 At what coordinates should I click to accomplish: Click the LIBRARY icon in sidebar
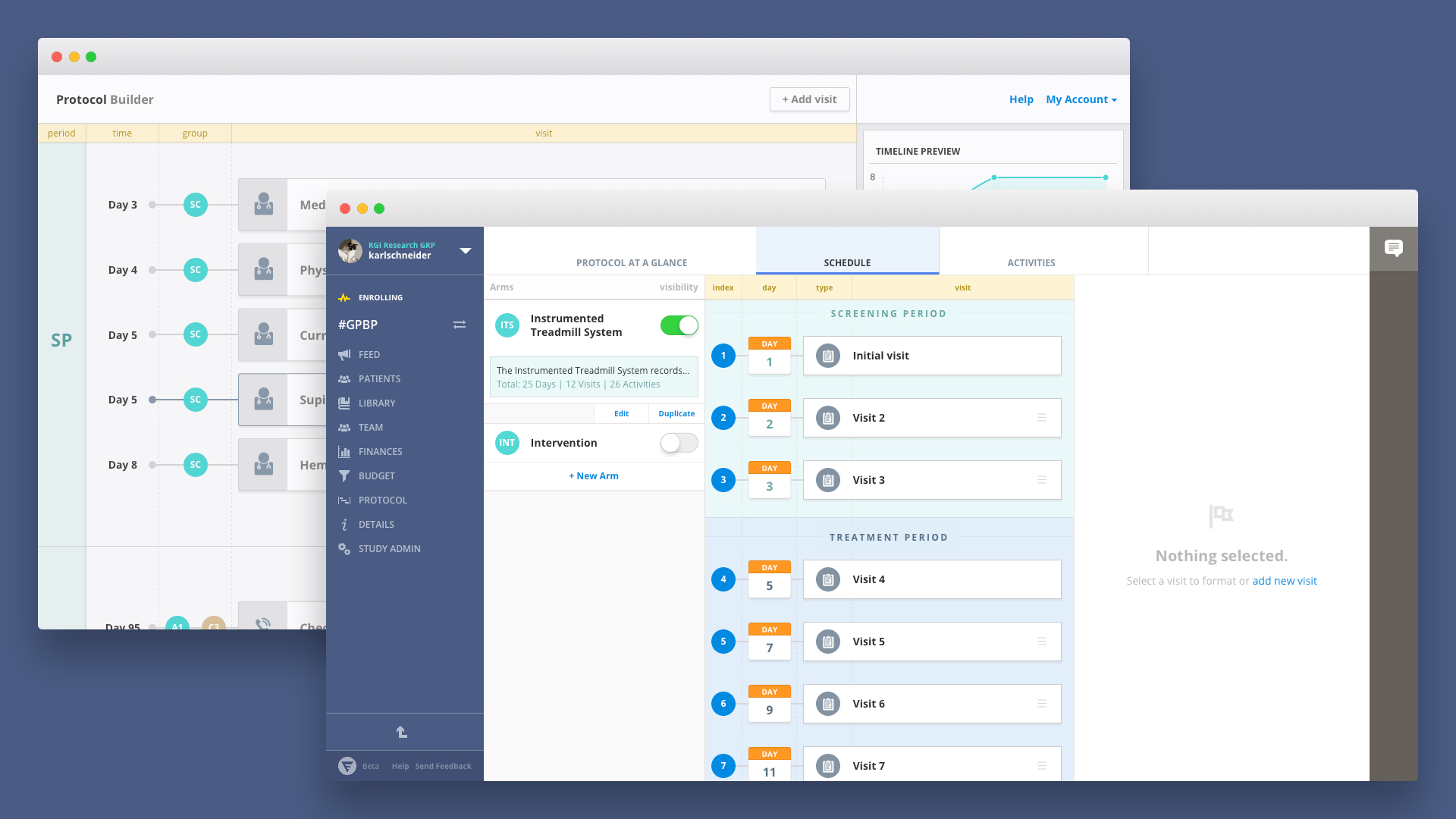point(344,403)
